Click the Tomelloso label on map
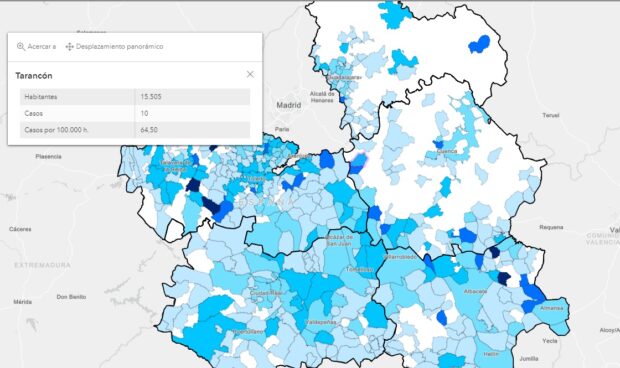 click(x=359, y=269)
